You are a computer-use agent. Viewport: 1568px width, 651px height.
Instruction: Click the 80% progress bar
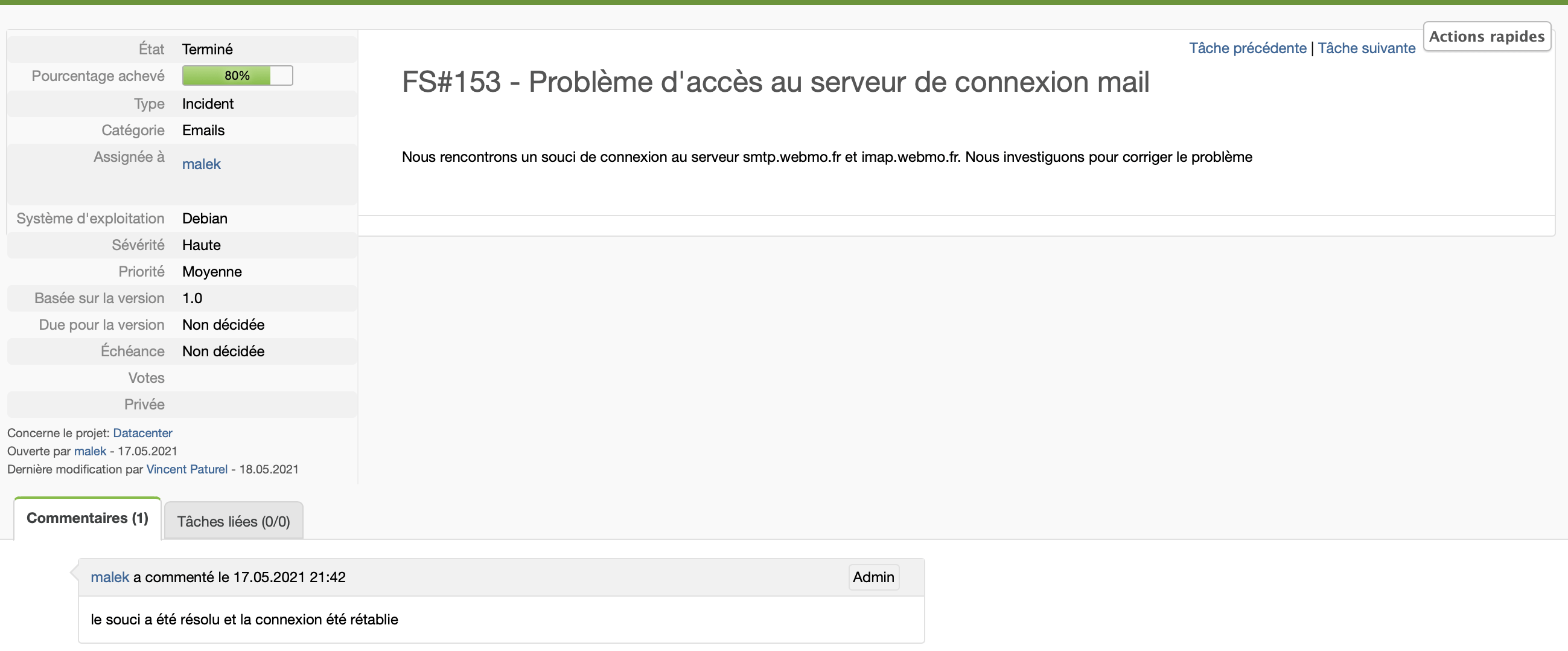tap(237, 75)
